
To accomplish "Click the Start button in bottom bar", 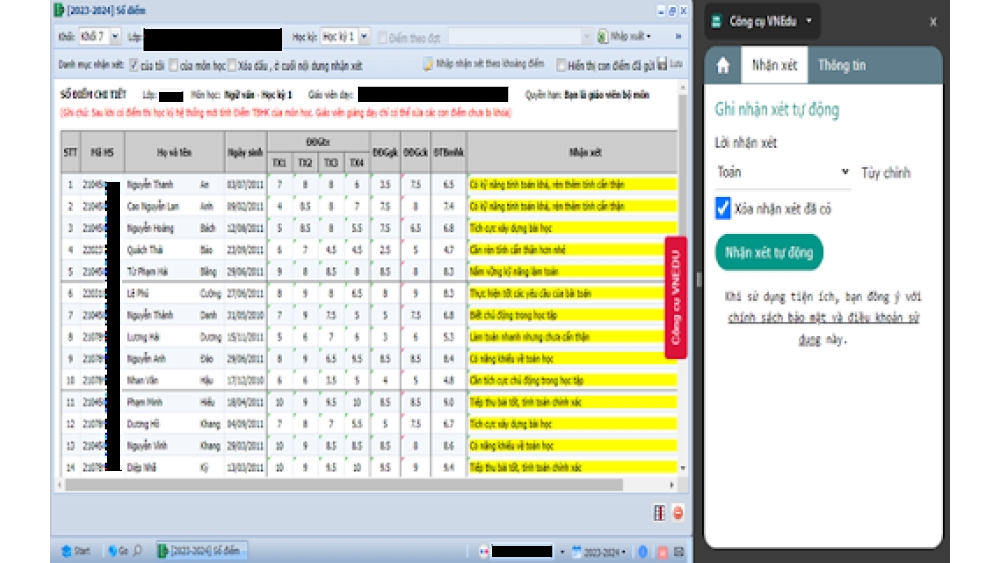I will tap(76, 551).
